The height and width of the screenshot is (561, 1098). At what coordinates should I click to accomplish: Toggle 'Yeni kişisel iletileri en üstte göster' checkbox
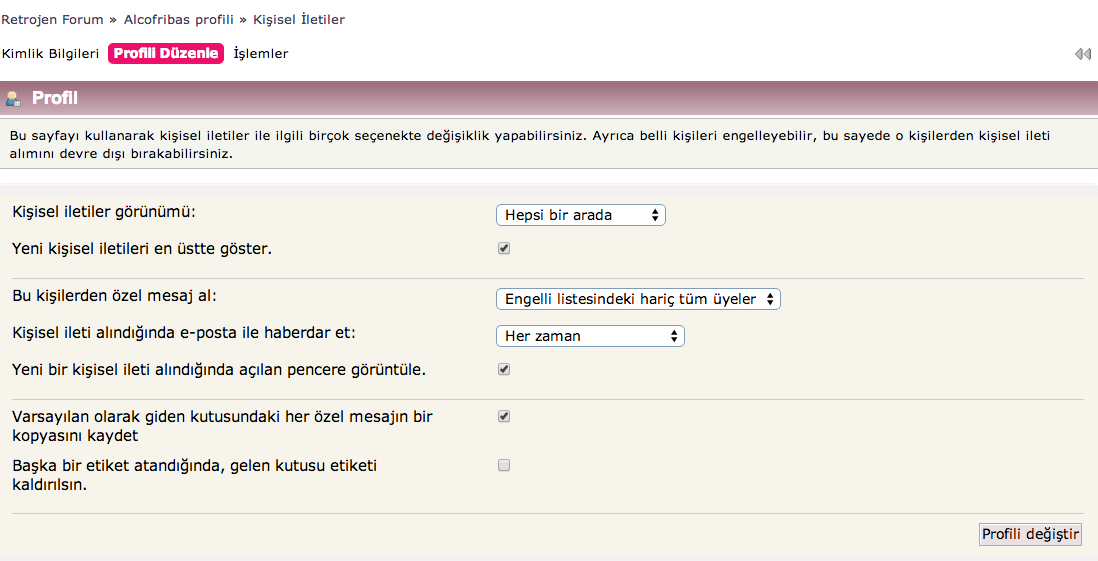click(x=503, y=248)
